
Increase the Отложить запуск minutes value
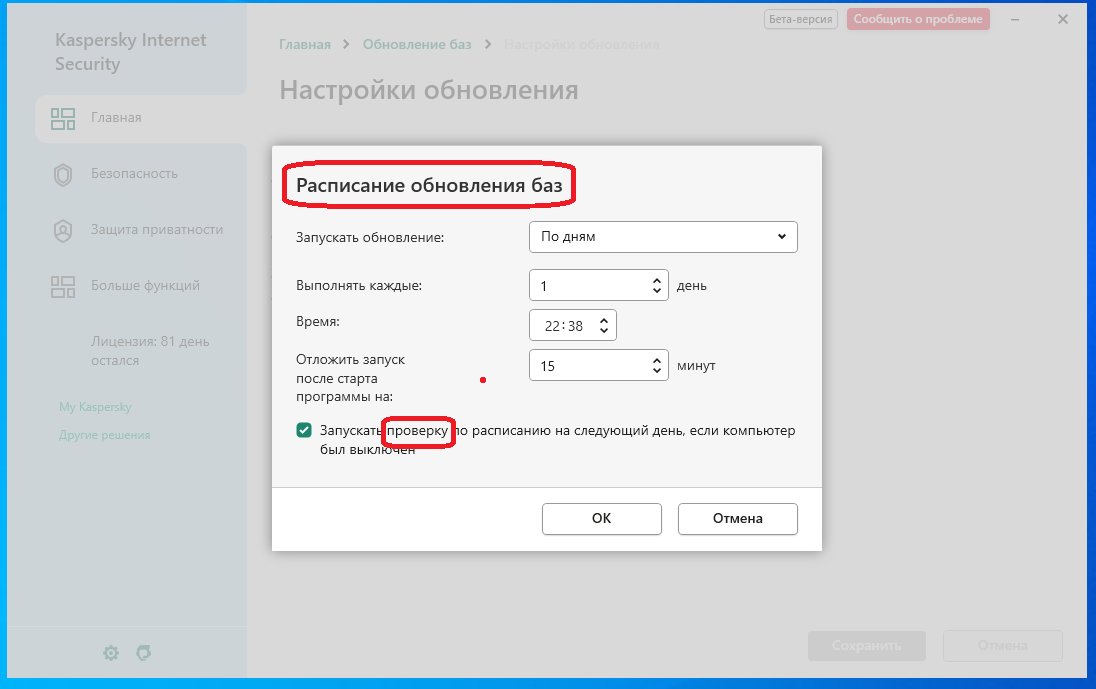[656, 361]
